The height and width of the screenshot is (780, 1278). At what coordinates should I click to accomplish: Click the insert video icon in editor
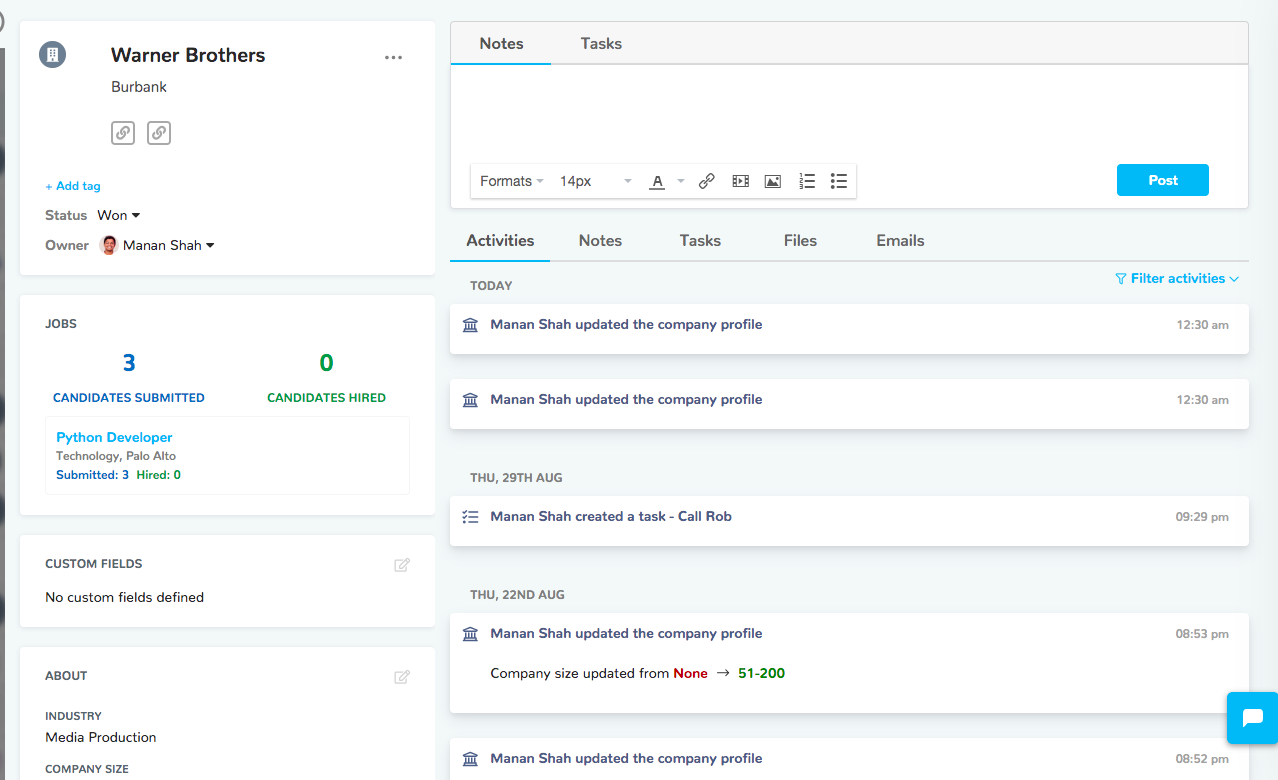coord(740,181)
